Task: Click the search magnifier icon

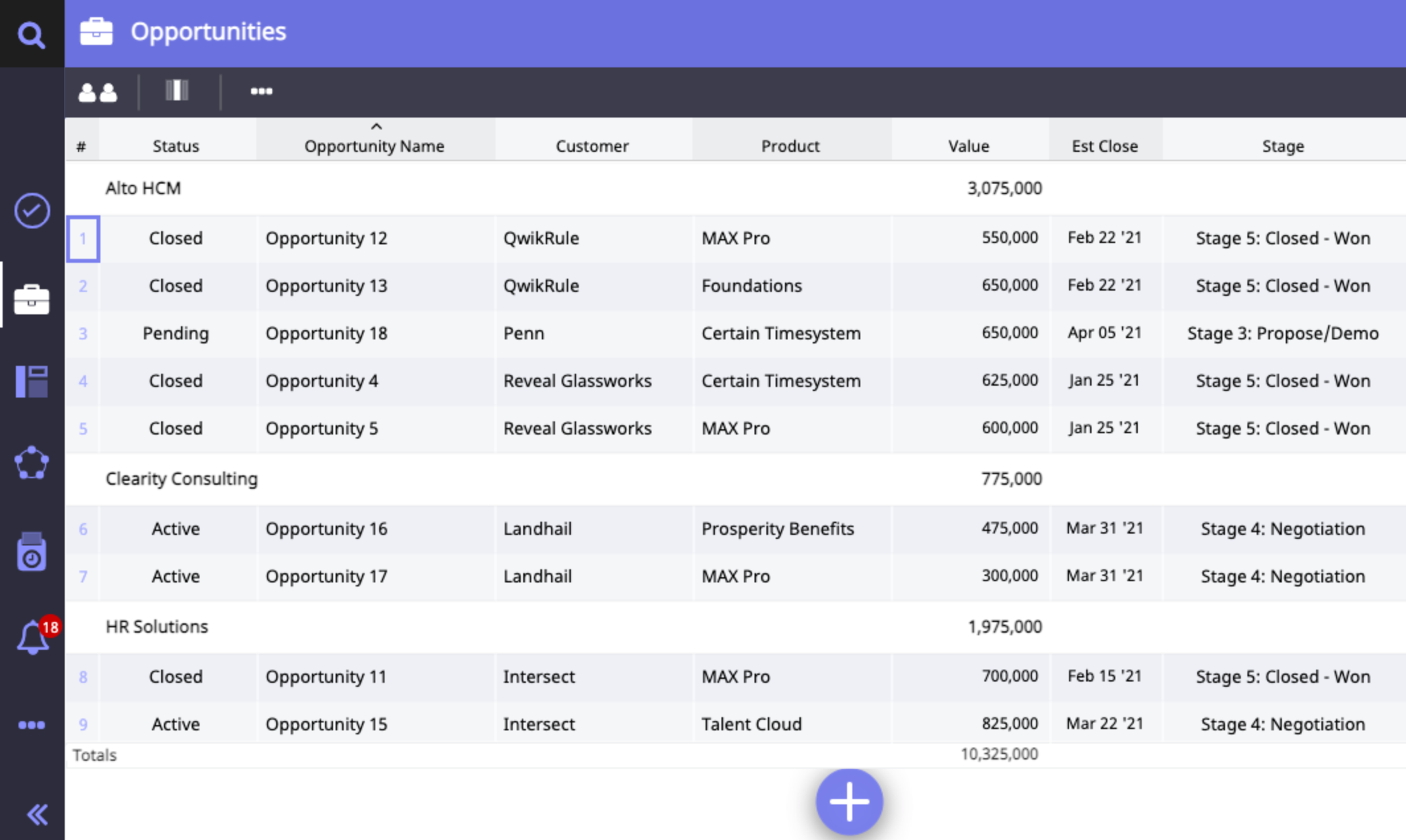Action: (31, 34)
